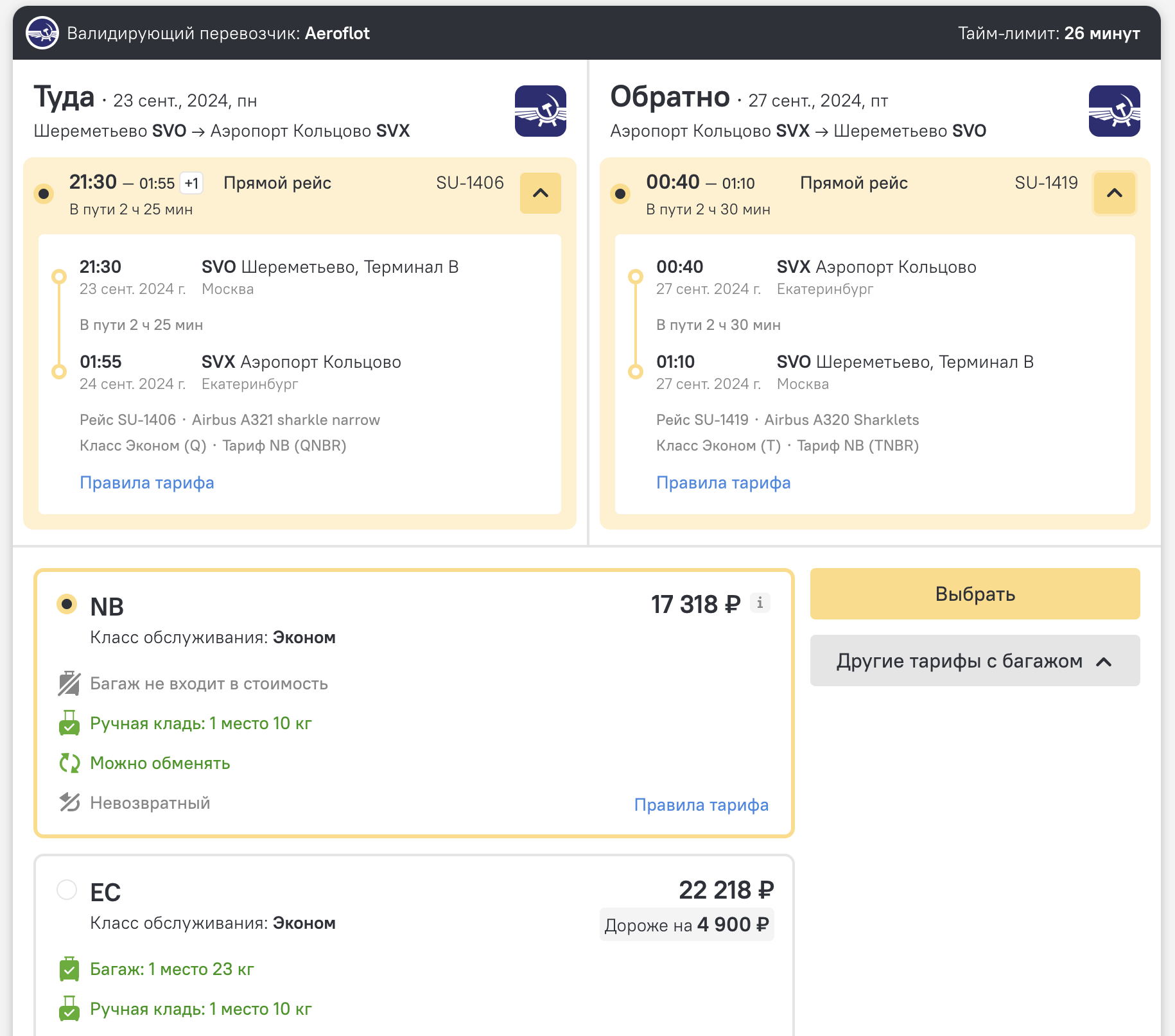The image size is (1175, 1036).
Task: Open fare rules link in NB fare card
Action: [701, 805]
